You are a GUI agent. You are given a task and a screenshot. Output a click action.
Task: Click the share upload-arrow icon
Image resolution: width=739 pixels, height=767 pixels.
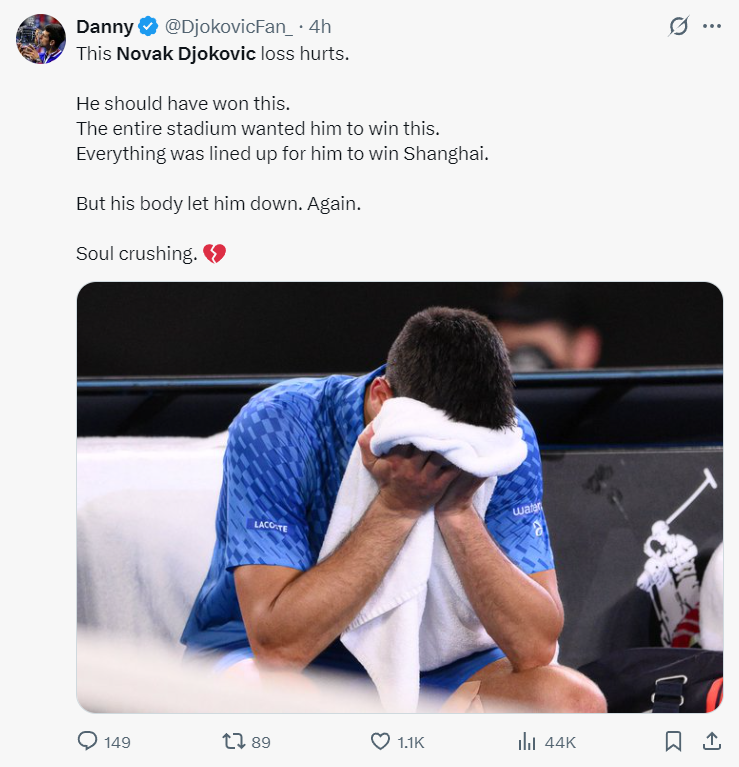[x=712, y=741]
